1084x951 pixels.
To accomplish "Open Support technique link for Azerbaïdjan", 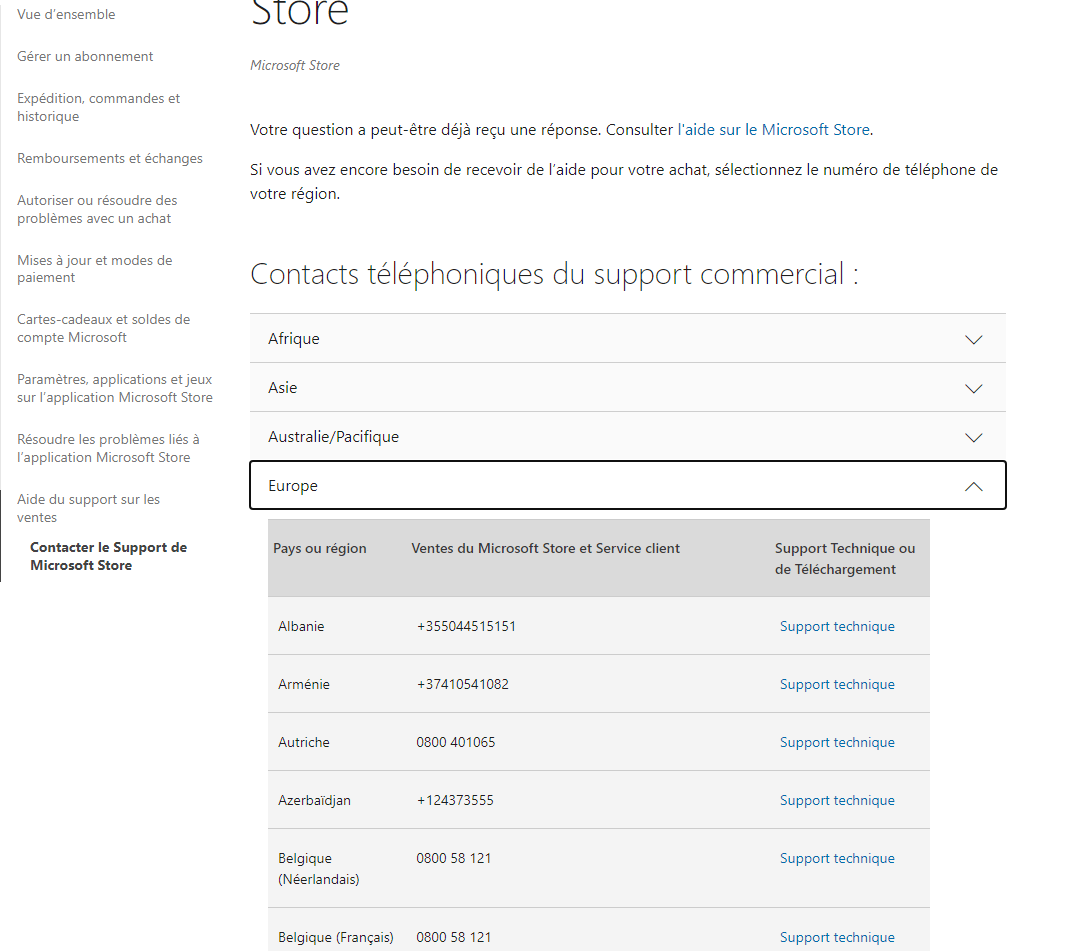I will [x=837, y=800].
